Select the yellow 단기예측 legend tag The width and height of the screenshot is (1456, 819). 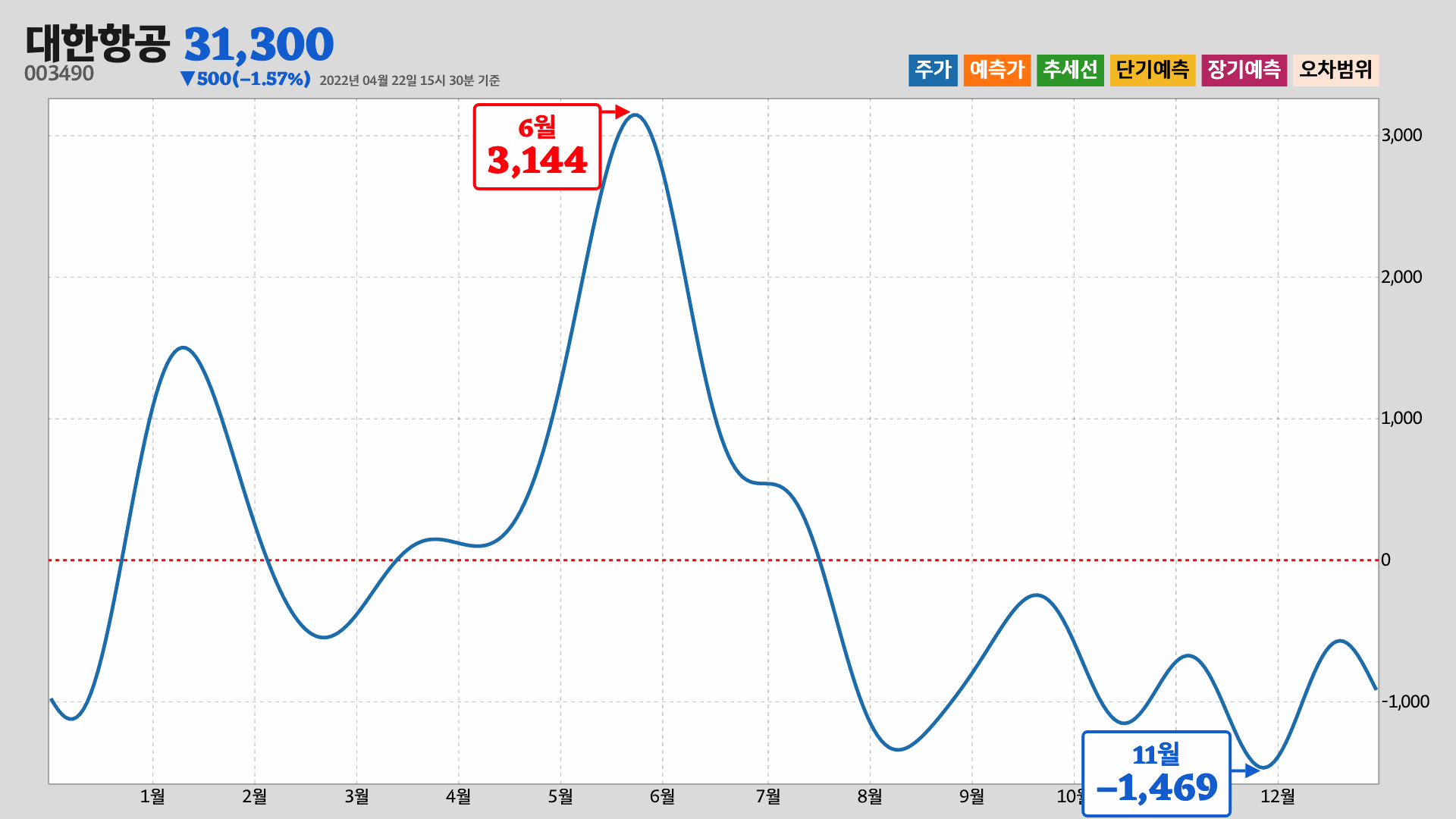coord(1153,71)
